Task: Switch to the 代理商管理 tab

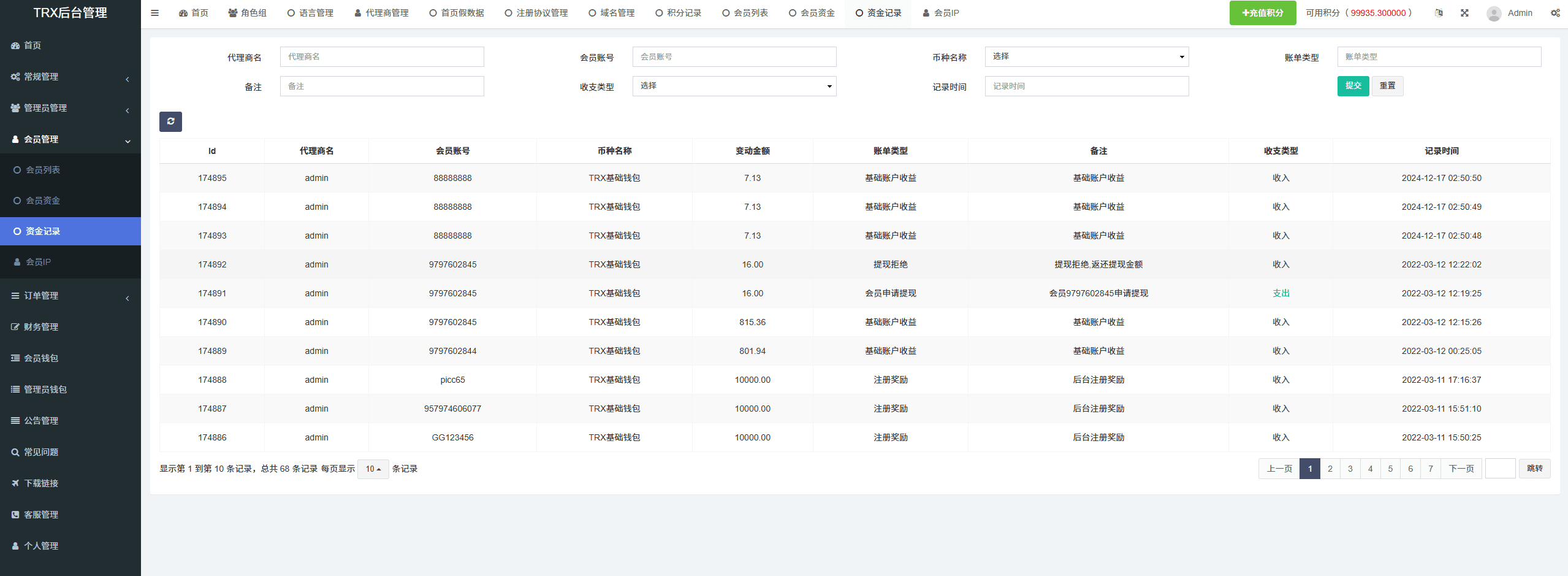Action: click(x=381, y=13)
